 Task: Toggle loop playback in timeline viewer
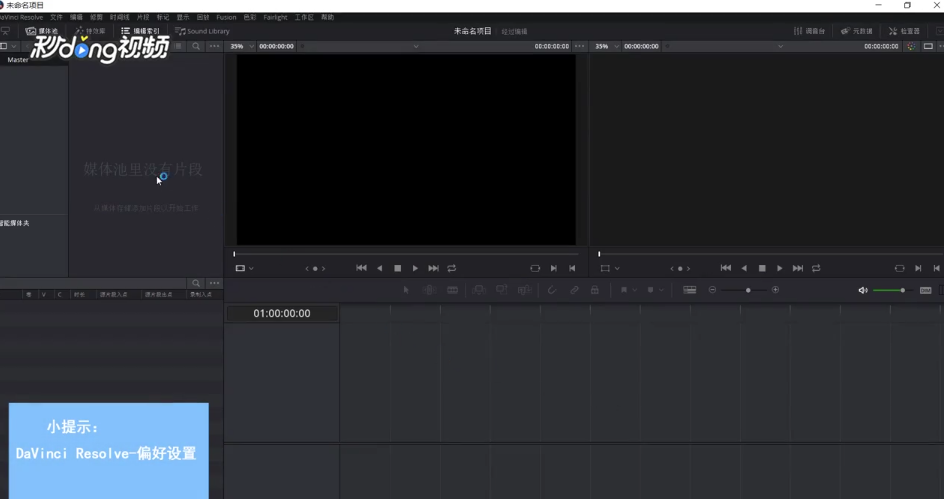[x=816, y=268]
